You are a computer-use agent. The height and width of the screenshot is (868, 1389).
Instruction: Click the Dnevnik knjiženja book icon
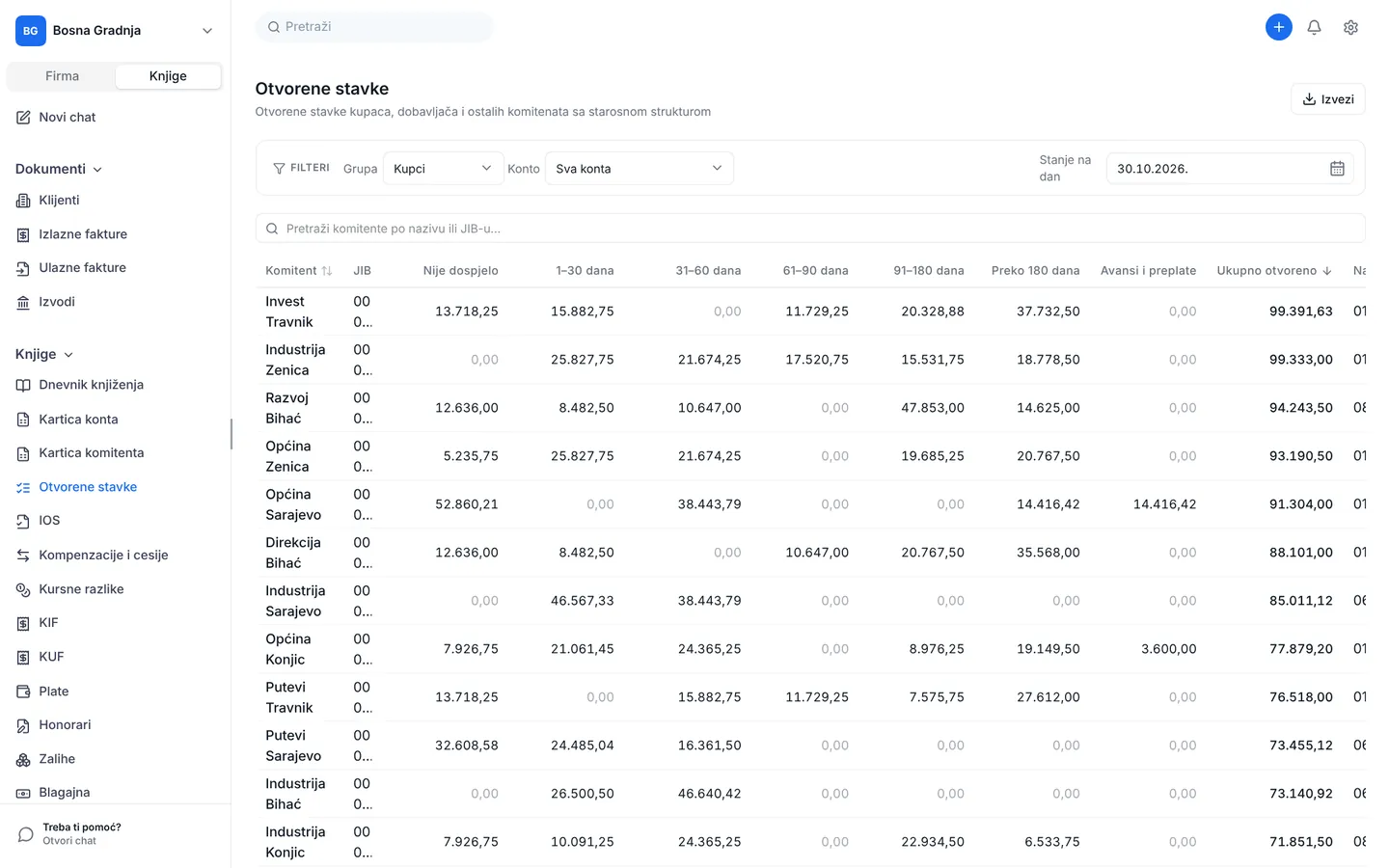(23, 385)
